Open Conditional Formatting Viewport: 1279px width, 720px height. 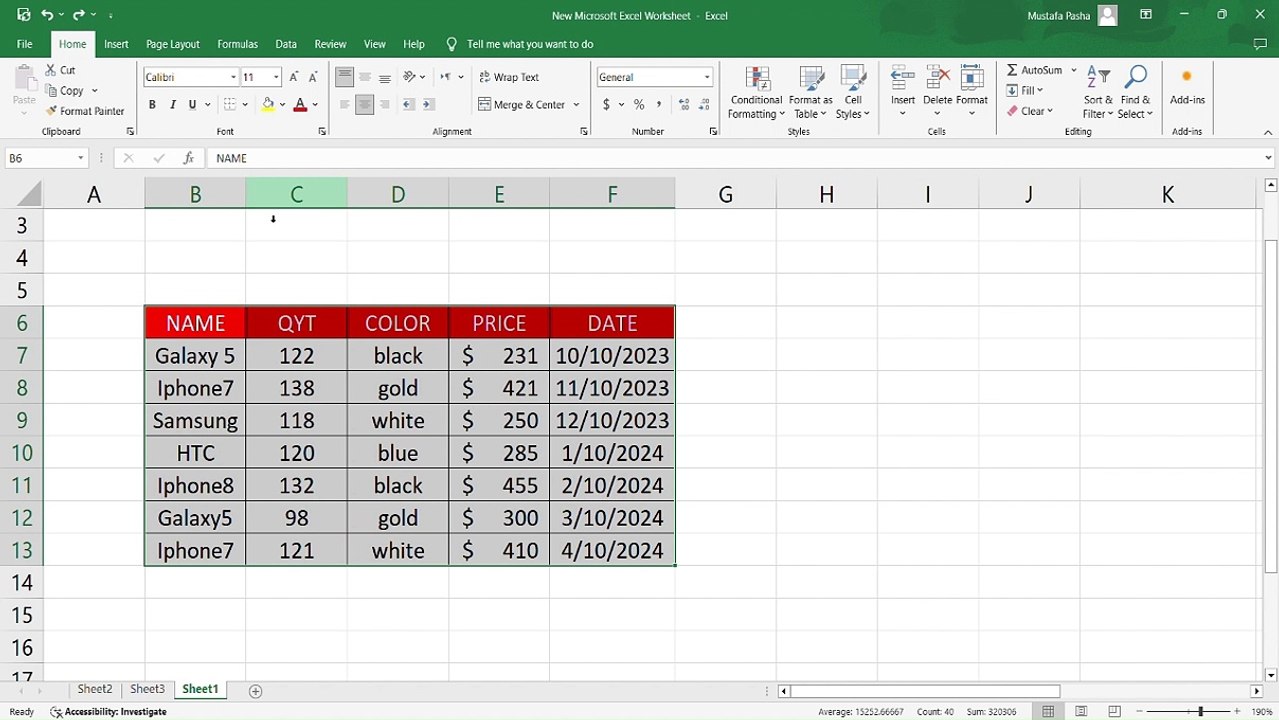pos(756,92)
